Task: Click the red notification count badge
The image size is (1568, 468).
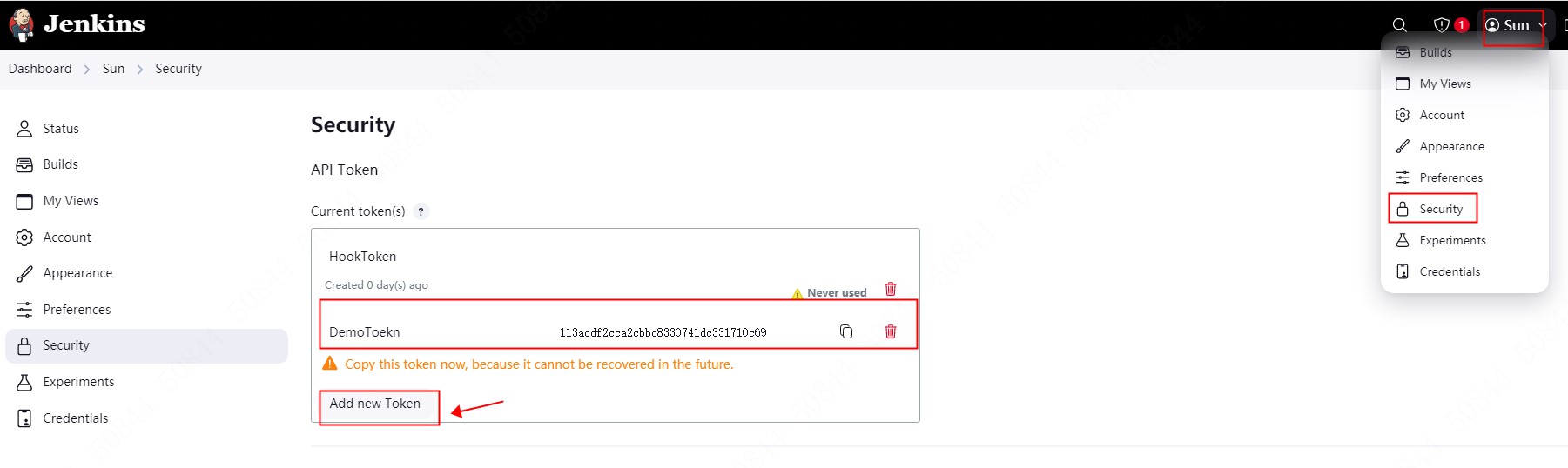Action: pos(1462,24)
